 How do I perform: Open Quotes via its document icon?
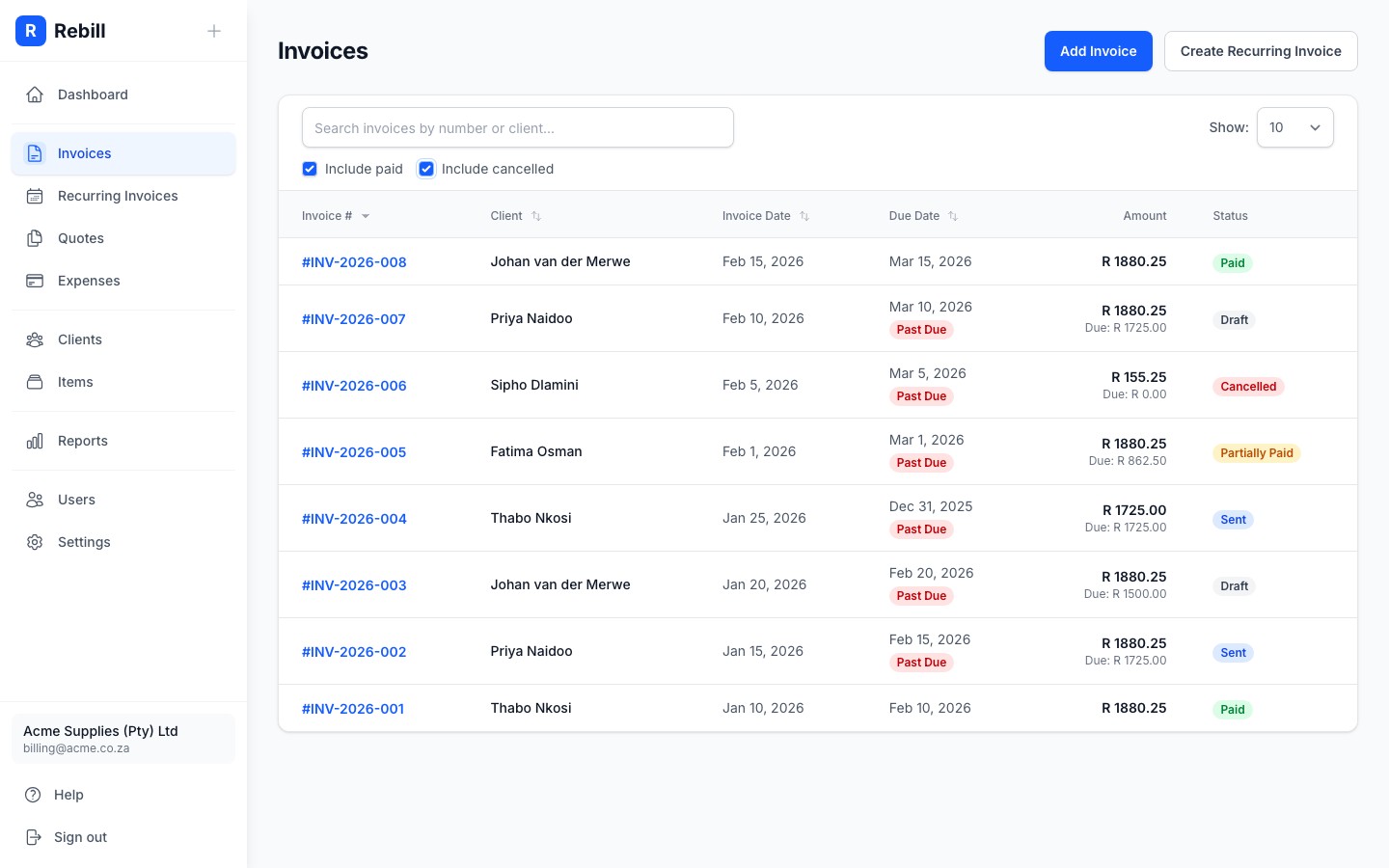35,238
